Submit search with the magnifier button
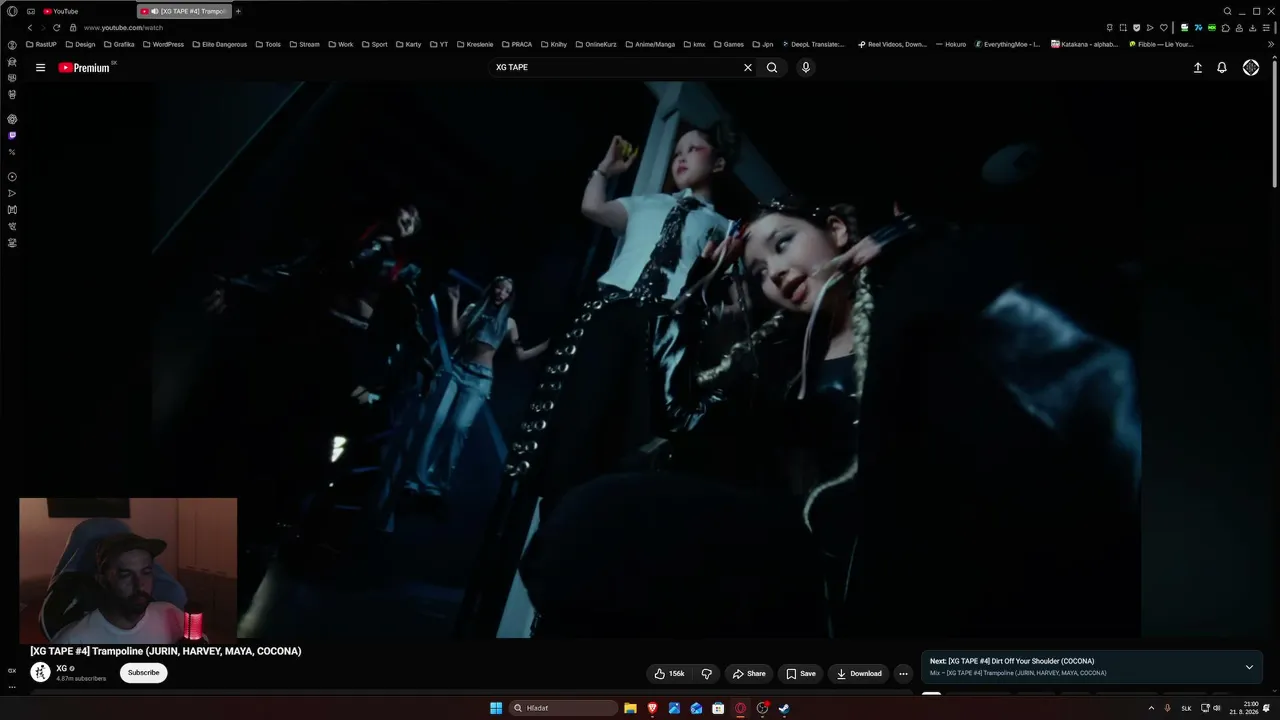Image resolution: width=1280 pixels, height=720 pixels. point(772,68)
